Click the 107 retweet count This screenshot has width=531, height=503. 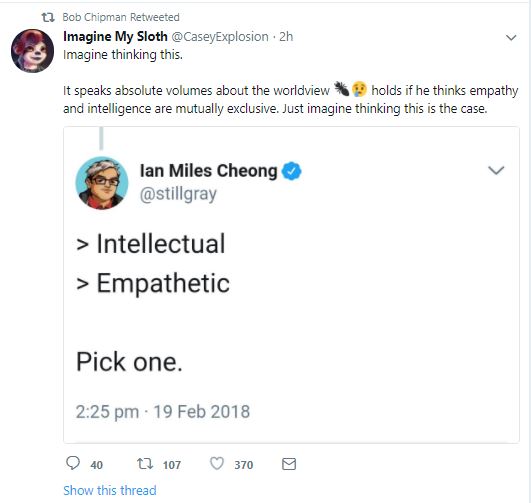[172, 465]
